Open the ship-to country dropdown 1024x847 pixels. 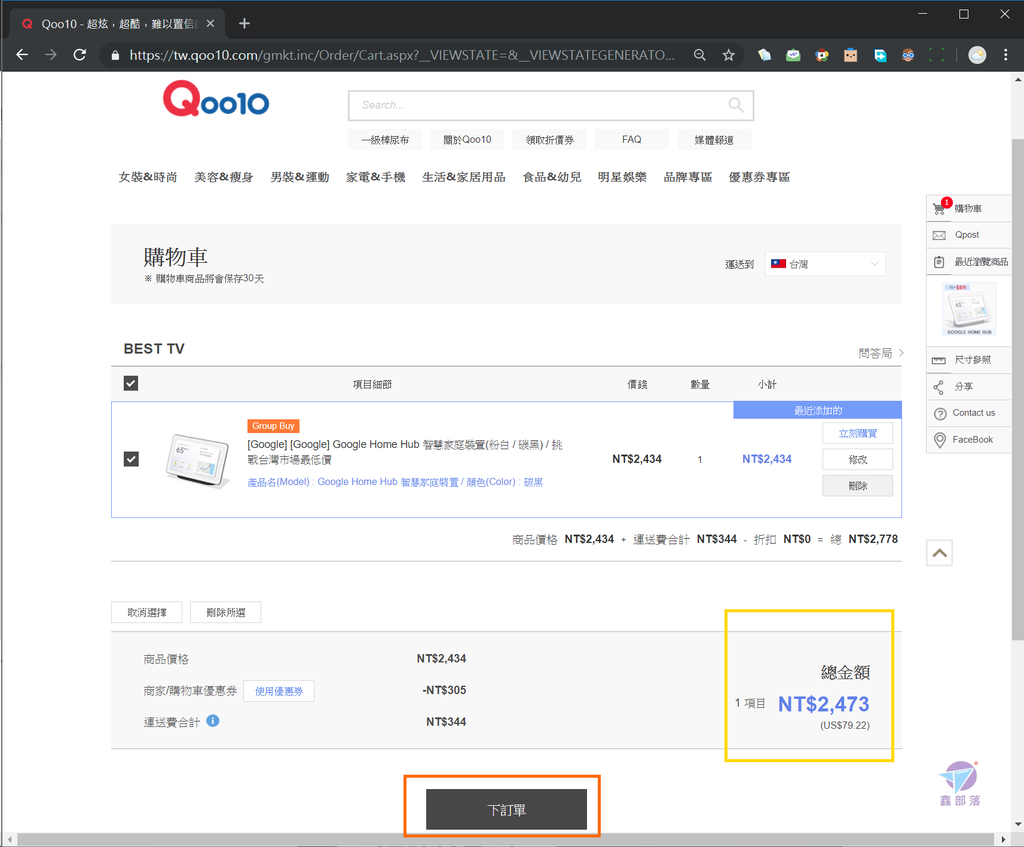(825, 264)
